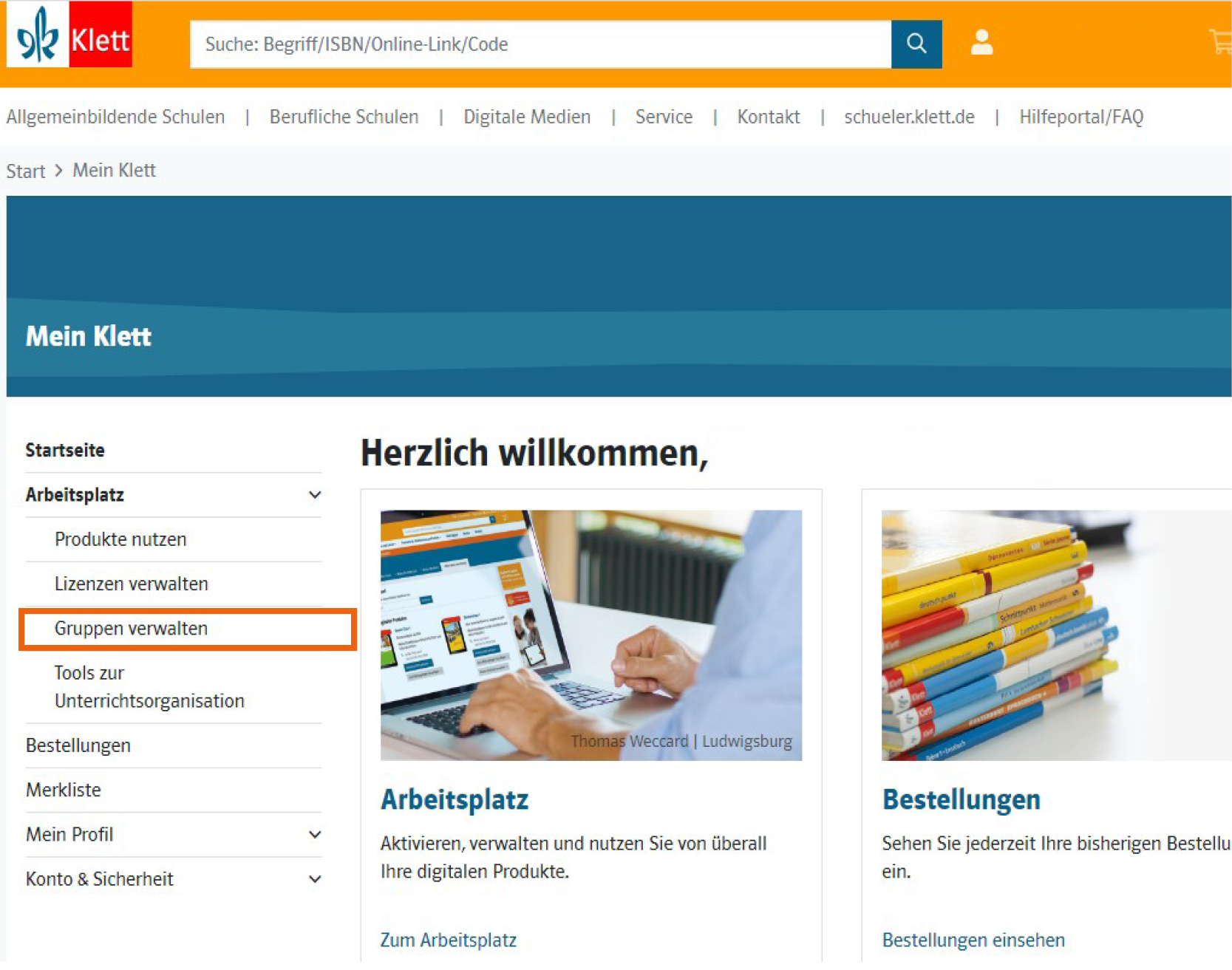This screenshot has height=970, width=1232.
Task: Go to Start breadcrumb
Action: (26, 171)
